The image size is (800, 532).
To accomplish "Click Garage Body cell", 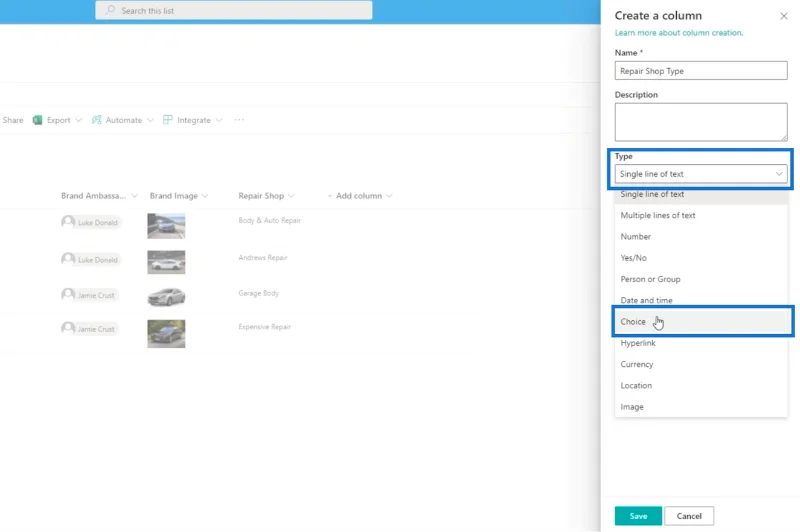I will pos(259,293).
